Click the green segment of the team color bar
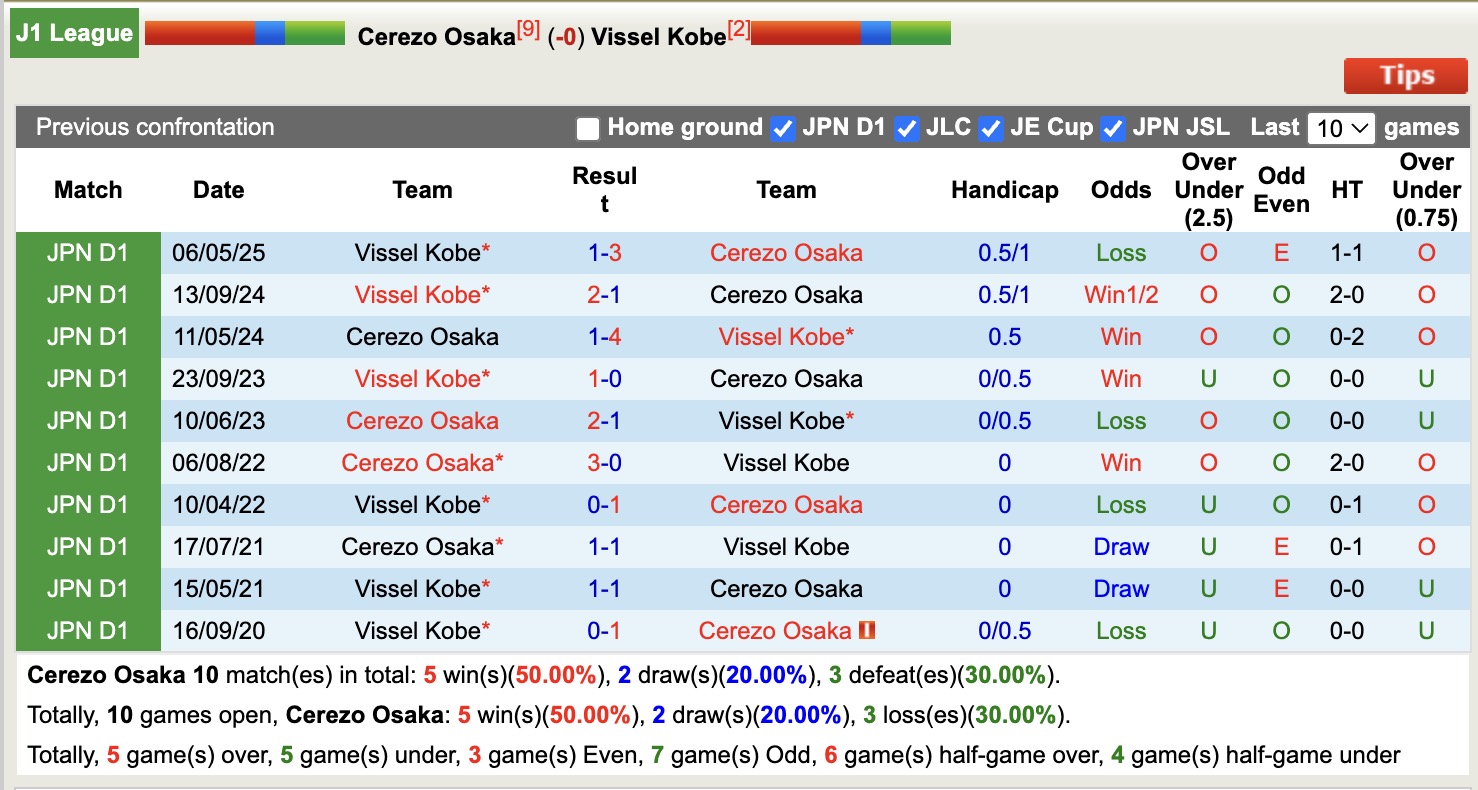 [x=315, y=33]
